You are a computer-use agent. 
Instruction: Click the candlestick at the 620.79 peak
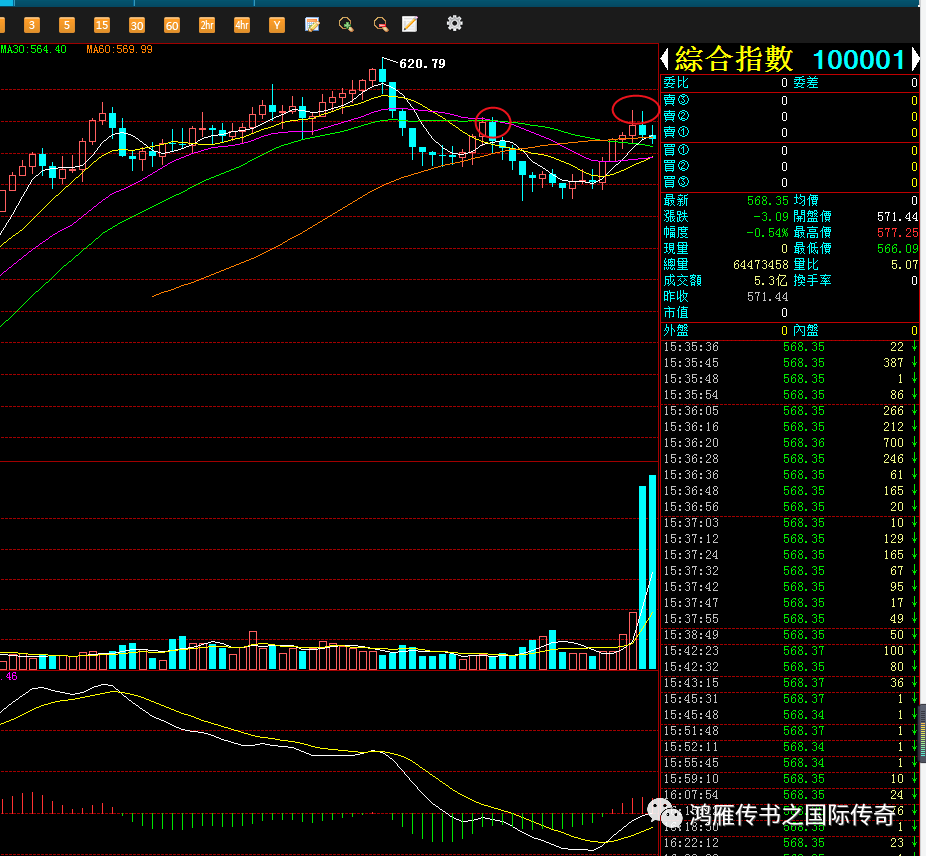click(x=383, y=75)
